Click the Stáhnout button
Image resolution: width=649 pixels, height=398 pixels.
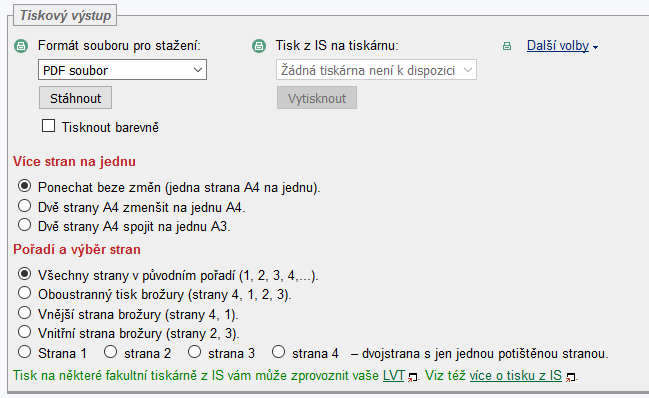(75, 98)
